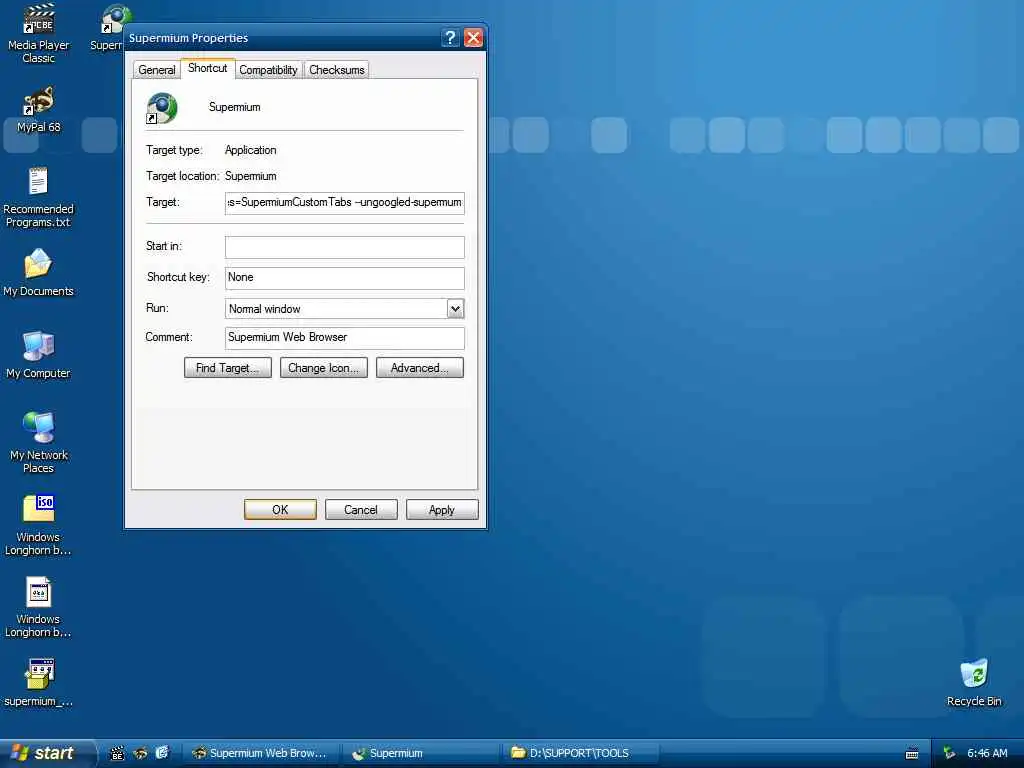Confirm with the OK button
This screenshot has height=768, width=1024.
pos(280,509)
